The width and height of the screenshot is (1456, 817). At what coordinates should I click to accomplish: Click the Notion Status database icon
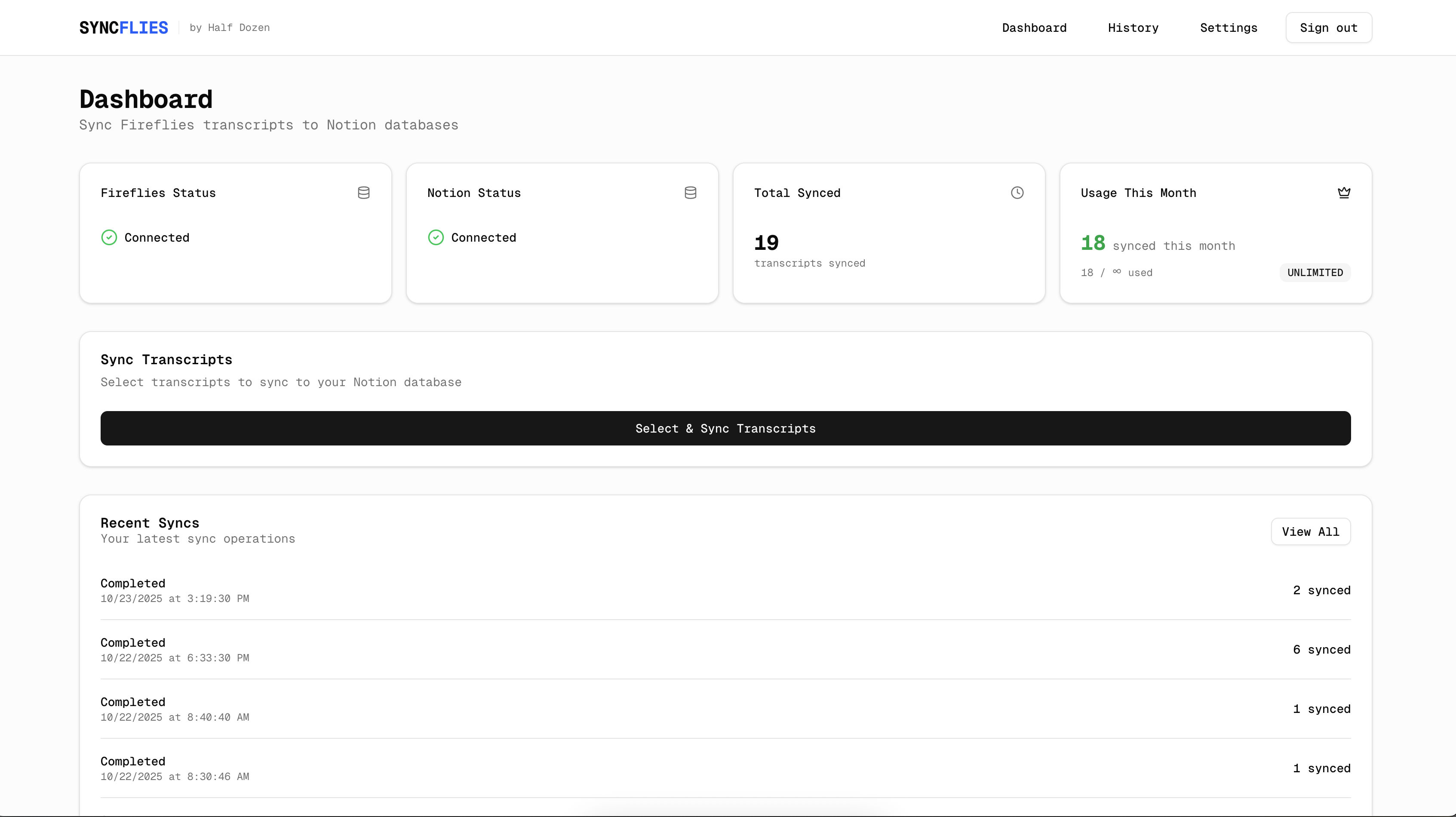(x=690, y=193)
